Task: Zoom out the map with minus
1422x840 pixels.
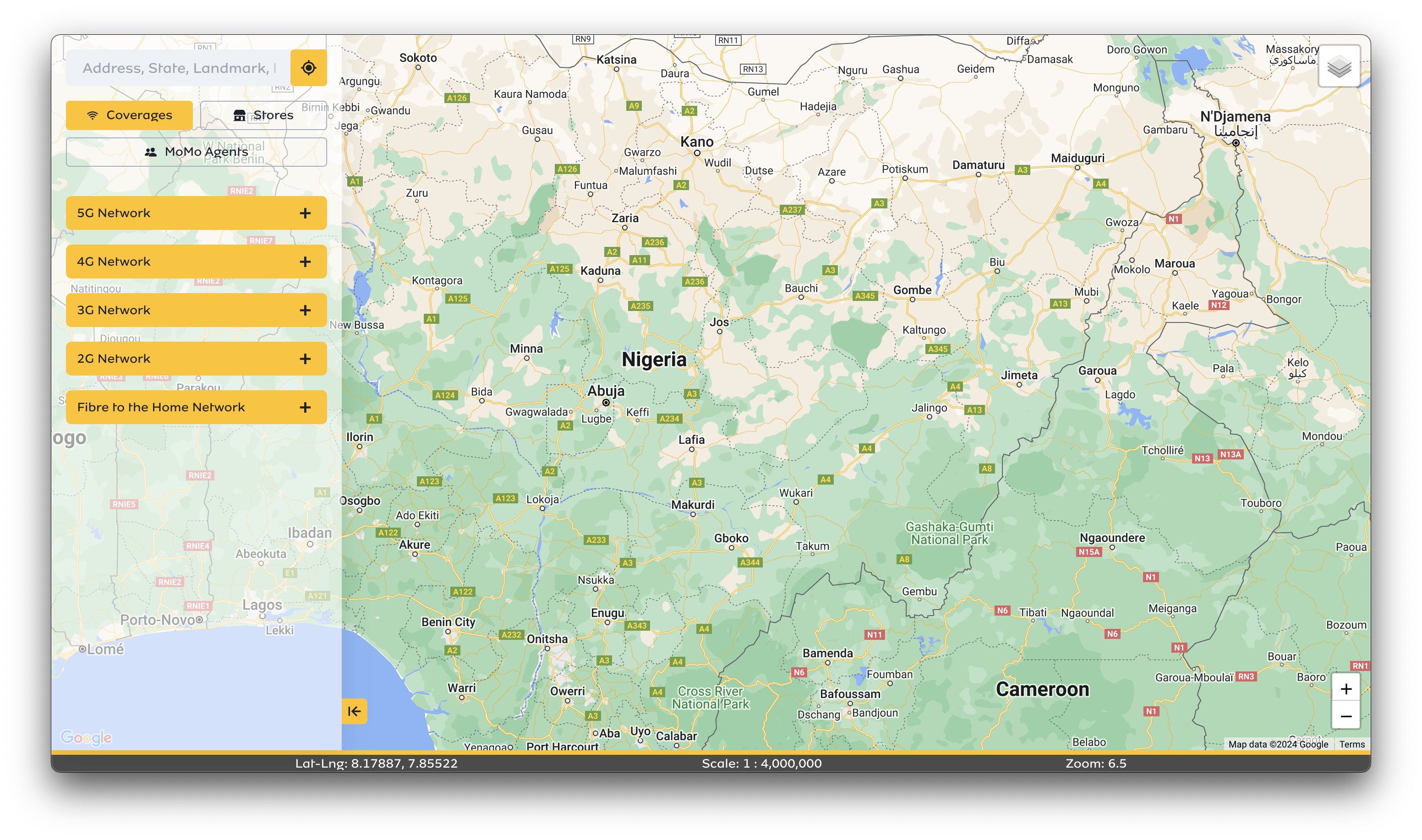Action: pyautogui.click(x=1345, y=716)
